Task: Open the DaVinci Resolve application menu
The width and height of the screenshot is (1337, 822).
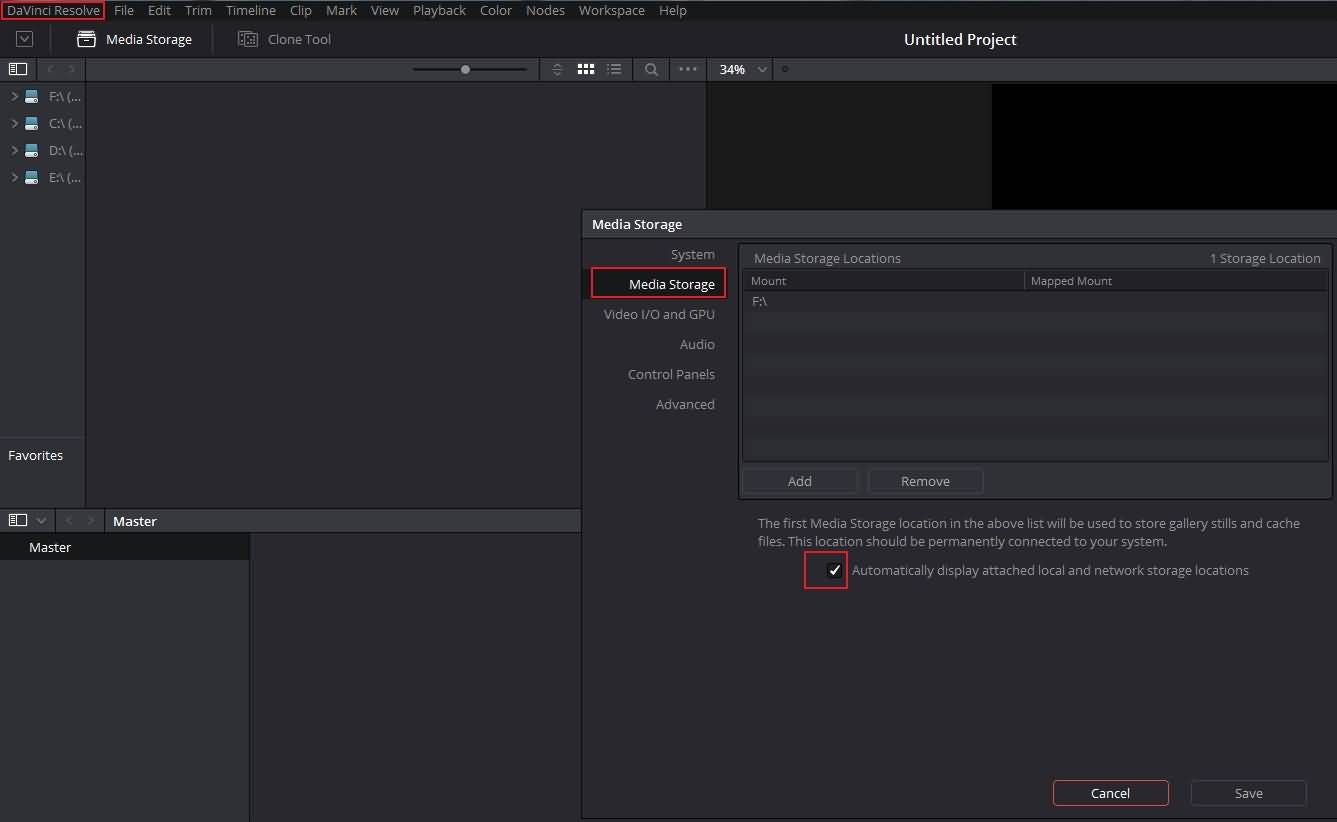Action: point(52,10)
